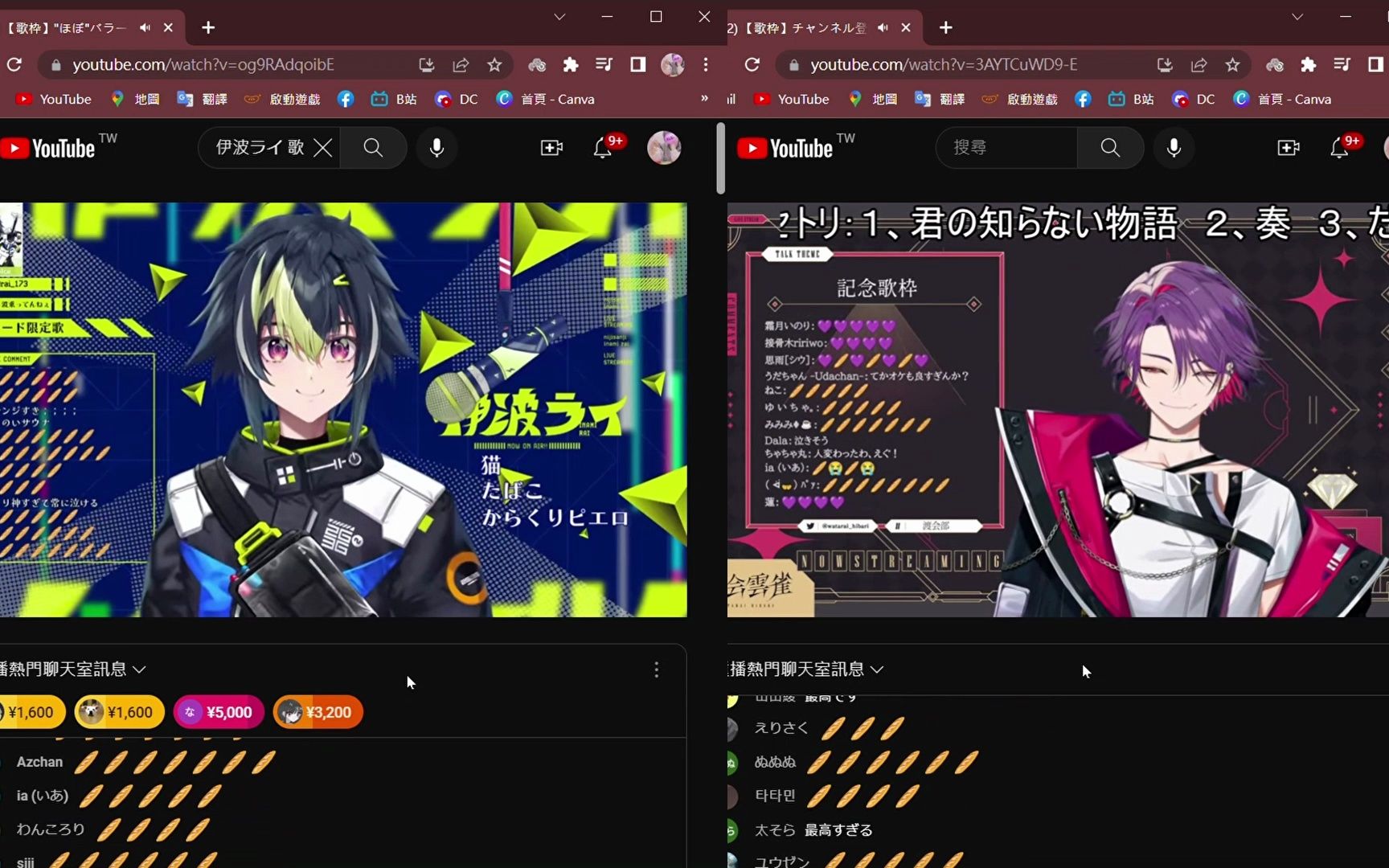
Task: Open 地圖 bookmark in right window
Action: click(873, 99)
